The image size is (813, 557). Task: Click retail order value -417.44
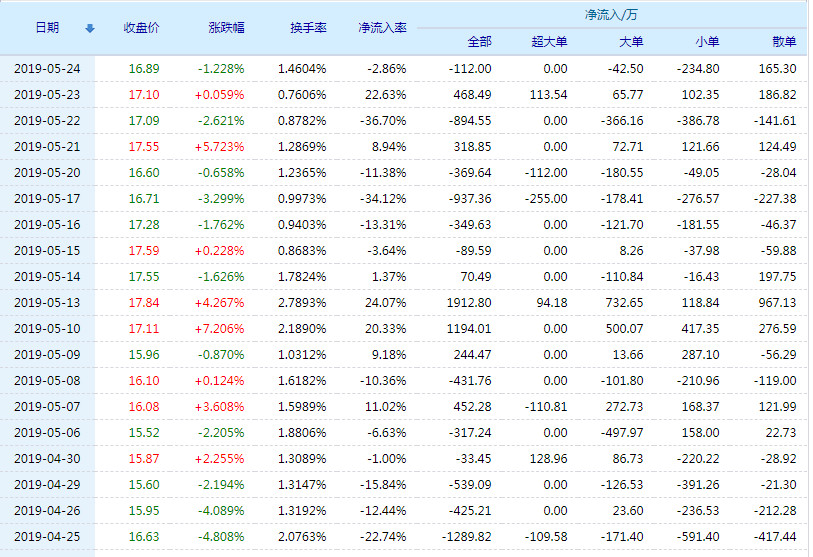point(775,537)
